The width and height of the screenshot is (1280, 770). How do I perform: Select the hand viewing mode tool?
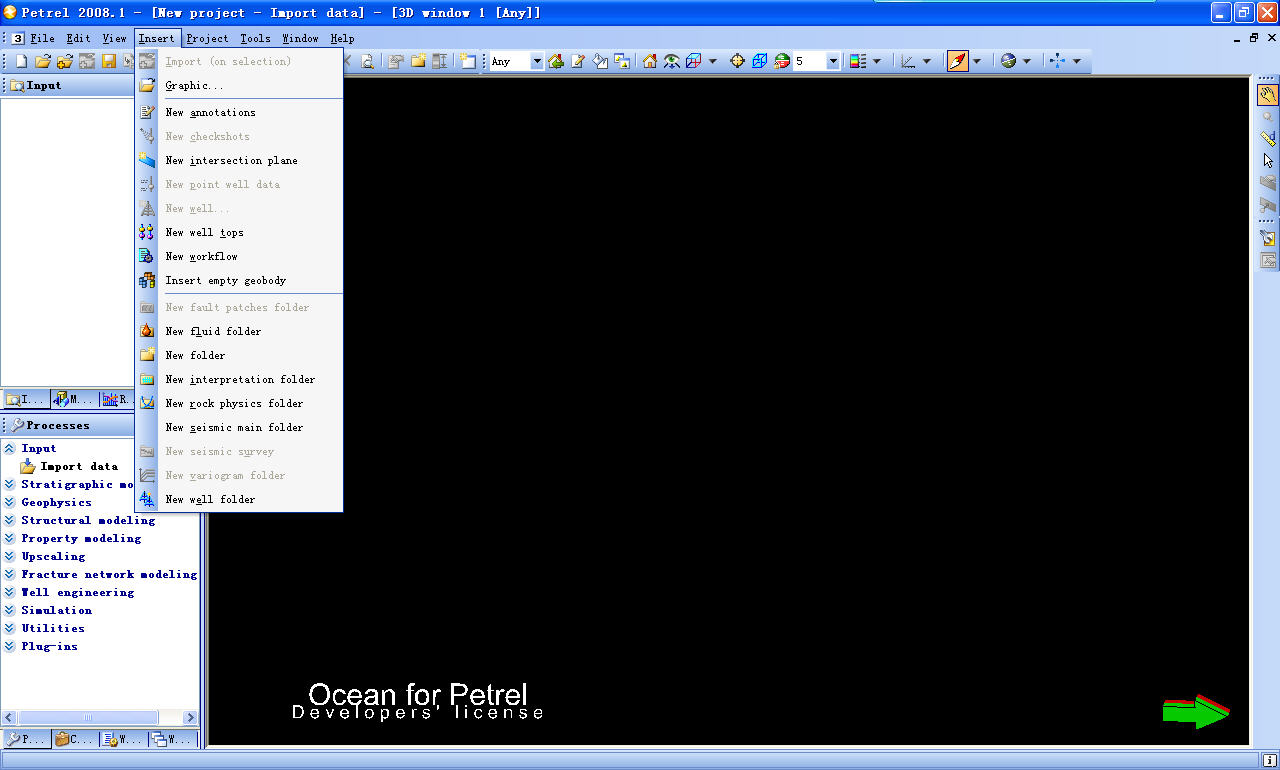click(1268, 96)
